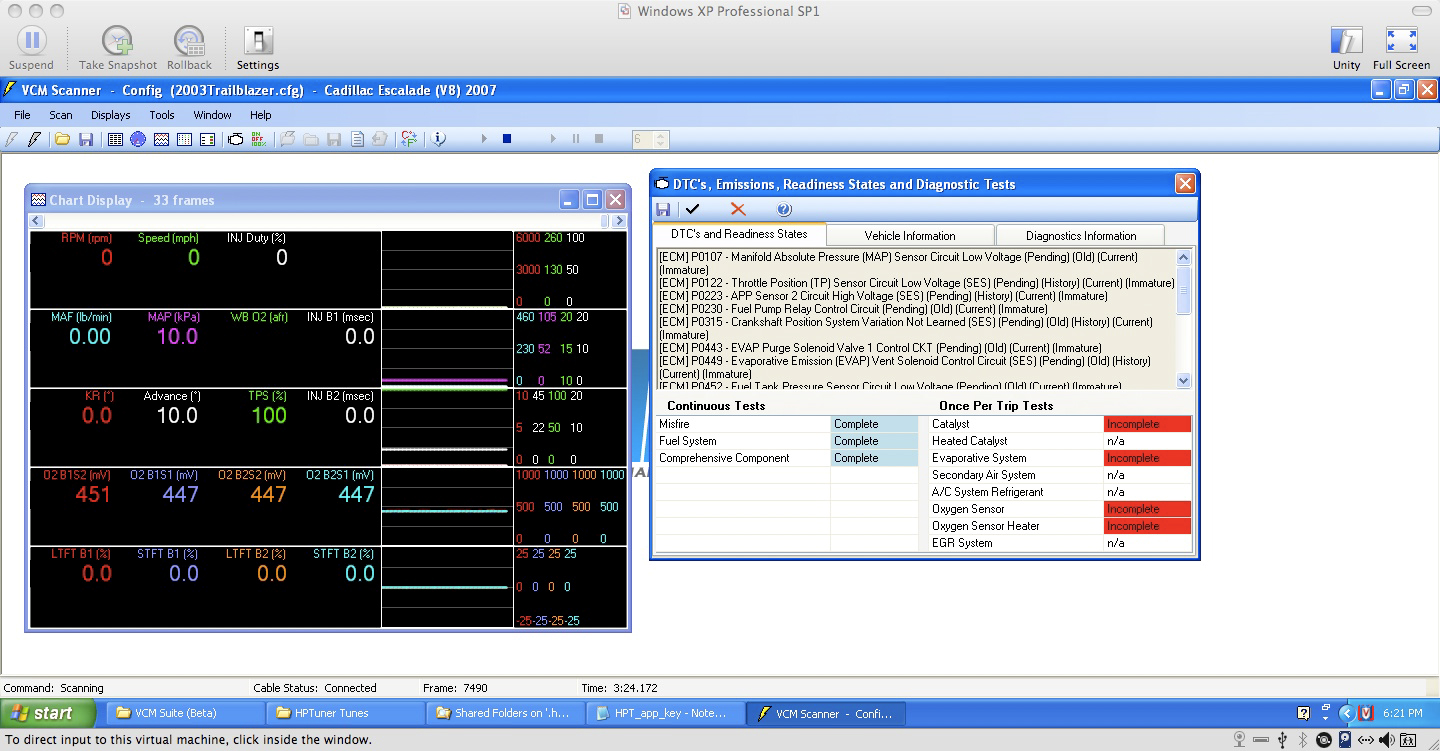Image resolution: width=1440 pixels, height=751 pixels.
Task: Click the network arrows icon in VM bar
Action: 1366,740
